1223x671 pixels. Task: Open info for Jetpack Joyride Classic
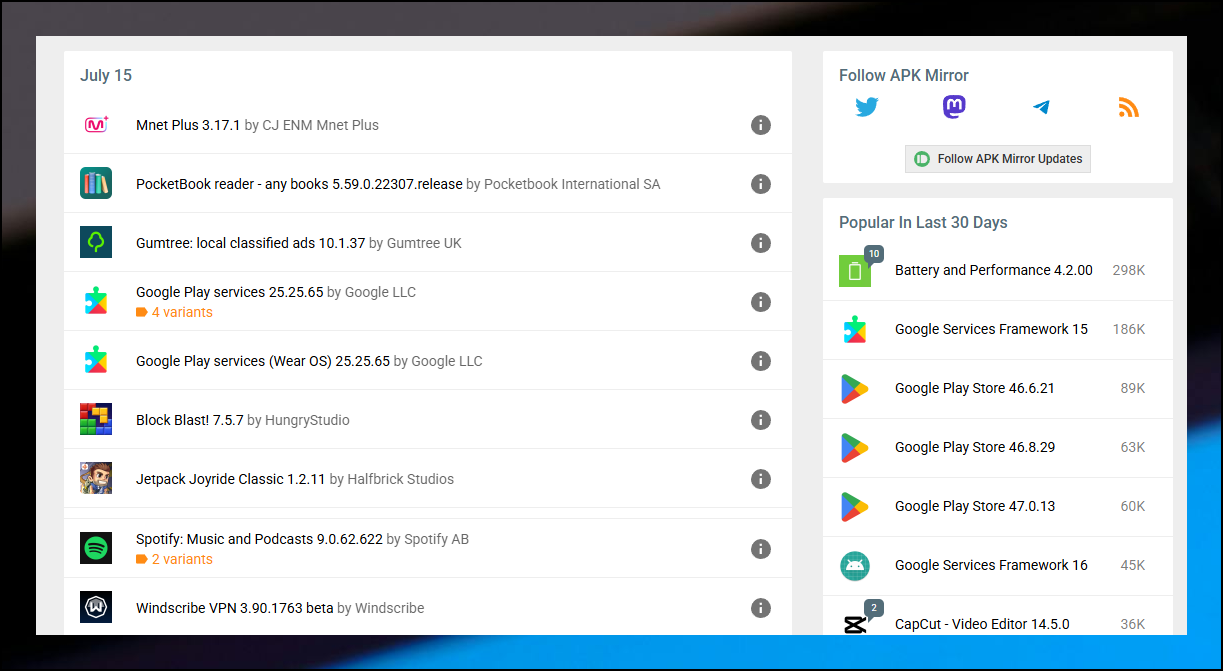click(761, 479)
